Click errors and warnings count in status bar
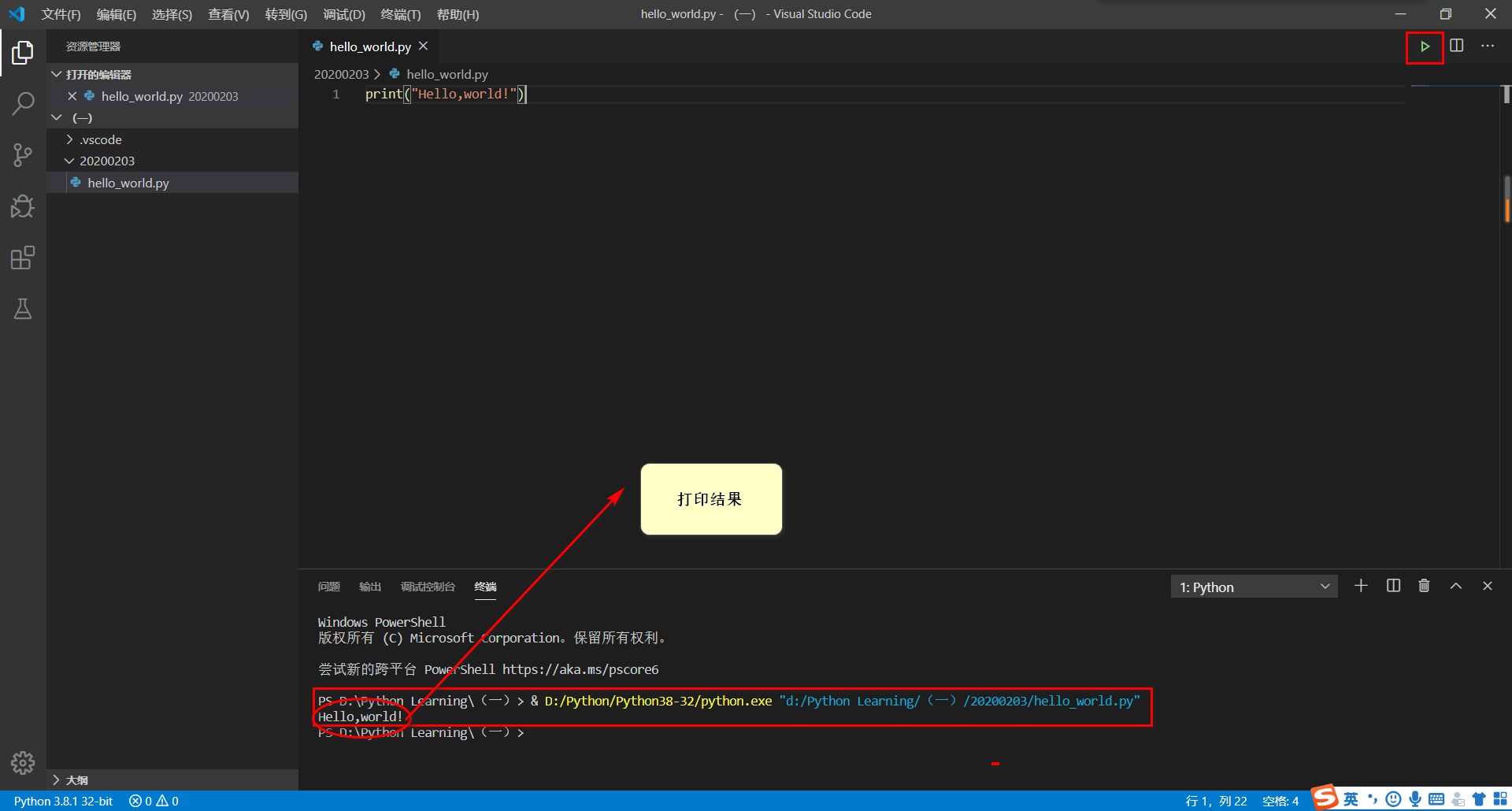Screen dimensions: 1512x811 point(154,801)
